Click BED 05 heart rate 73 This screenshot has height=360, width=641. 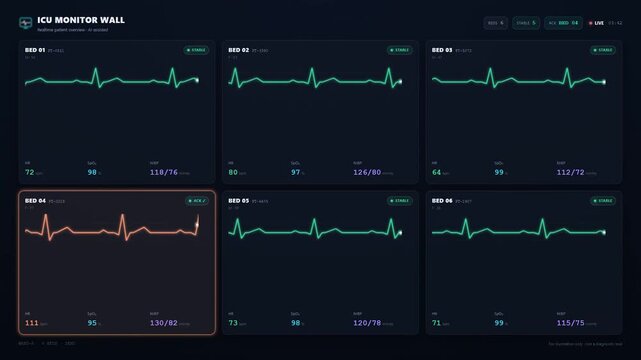point(233,323)
